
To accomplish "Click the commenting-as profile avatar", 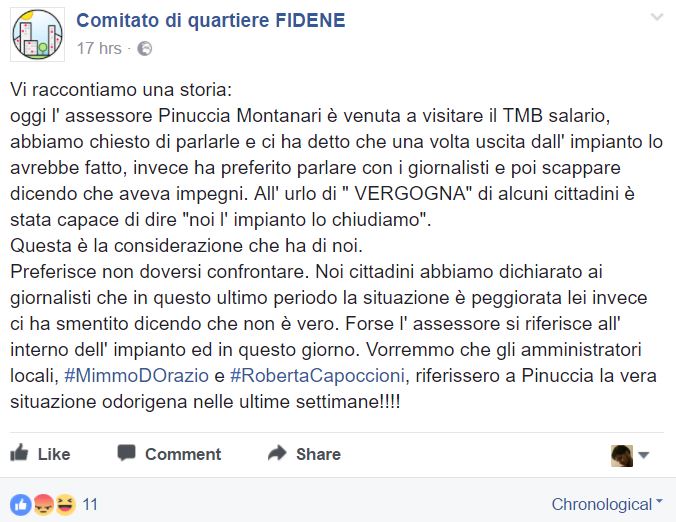I will pyautogui.click(x=622, y=456).
